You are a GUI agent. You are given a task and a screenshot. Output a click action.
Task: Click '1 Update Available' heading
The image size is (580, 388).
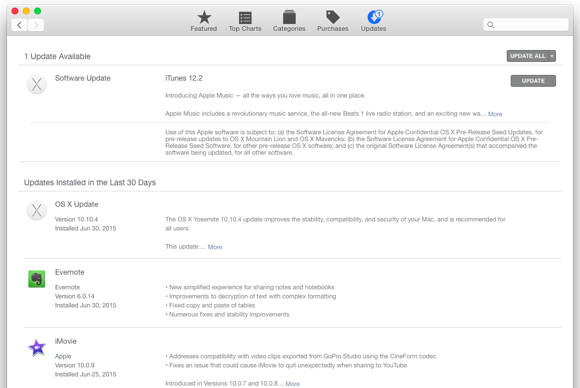[x=57, y=56]
